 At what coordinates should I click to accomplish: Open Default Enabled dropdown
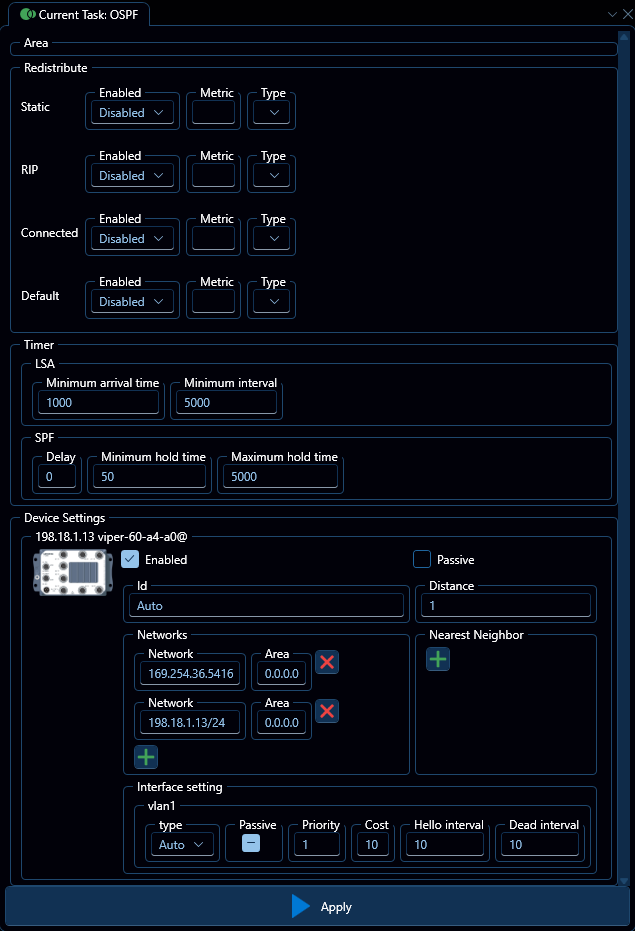tap(132, 301)
